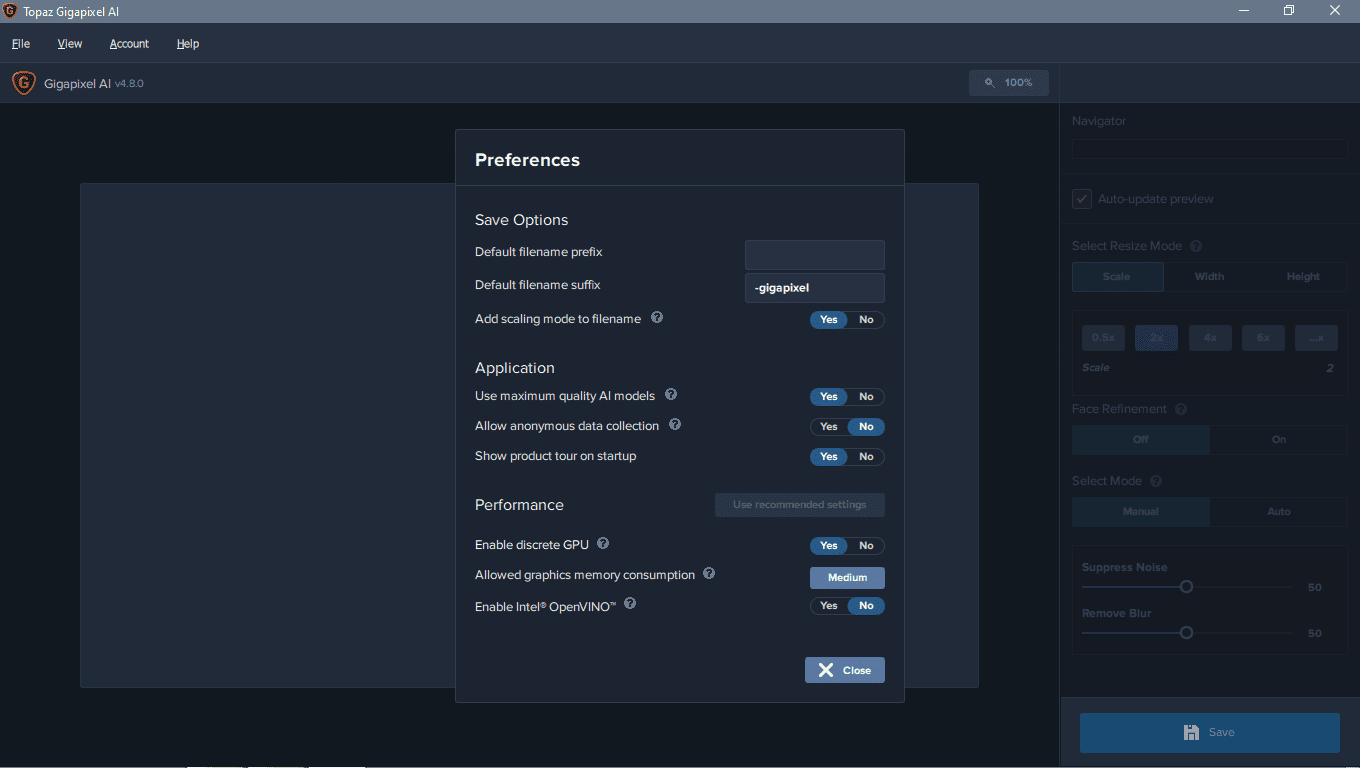The height and width of the screenshot is (768, 1360).
Task: Click the Save Options heading
Action: coord(521,220)
